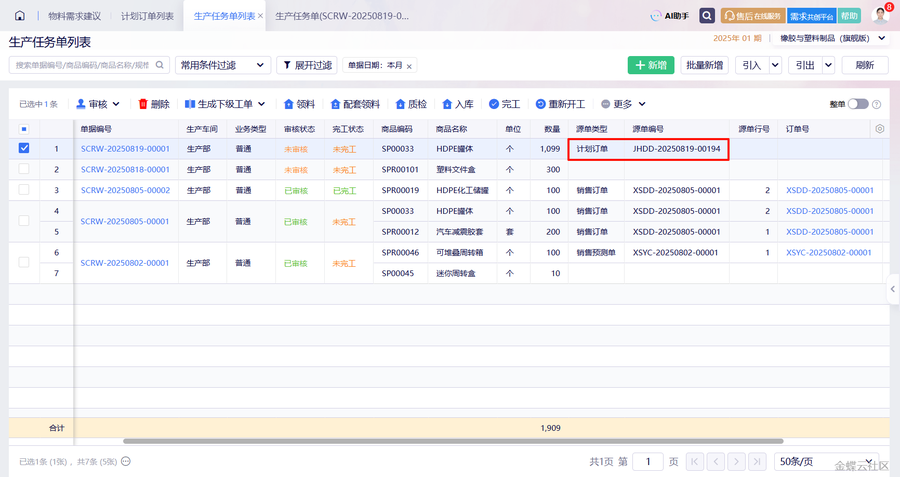Switch to 计划订单列表 tab
The width and height of the screenshot is (900, 477).
[x=148, y=16]
